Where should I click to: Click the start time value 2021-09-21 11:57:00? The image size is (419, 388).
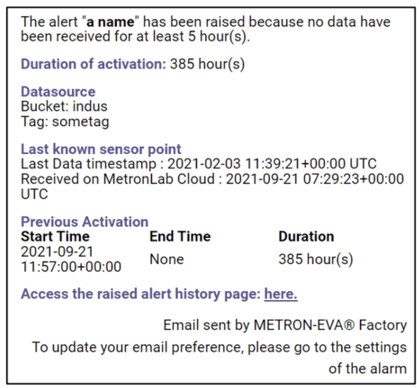coord(71,259)
